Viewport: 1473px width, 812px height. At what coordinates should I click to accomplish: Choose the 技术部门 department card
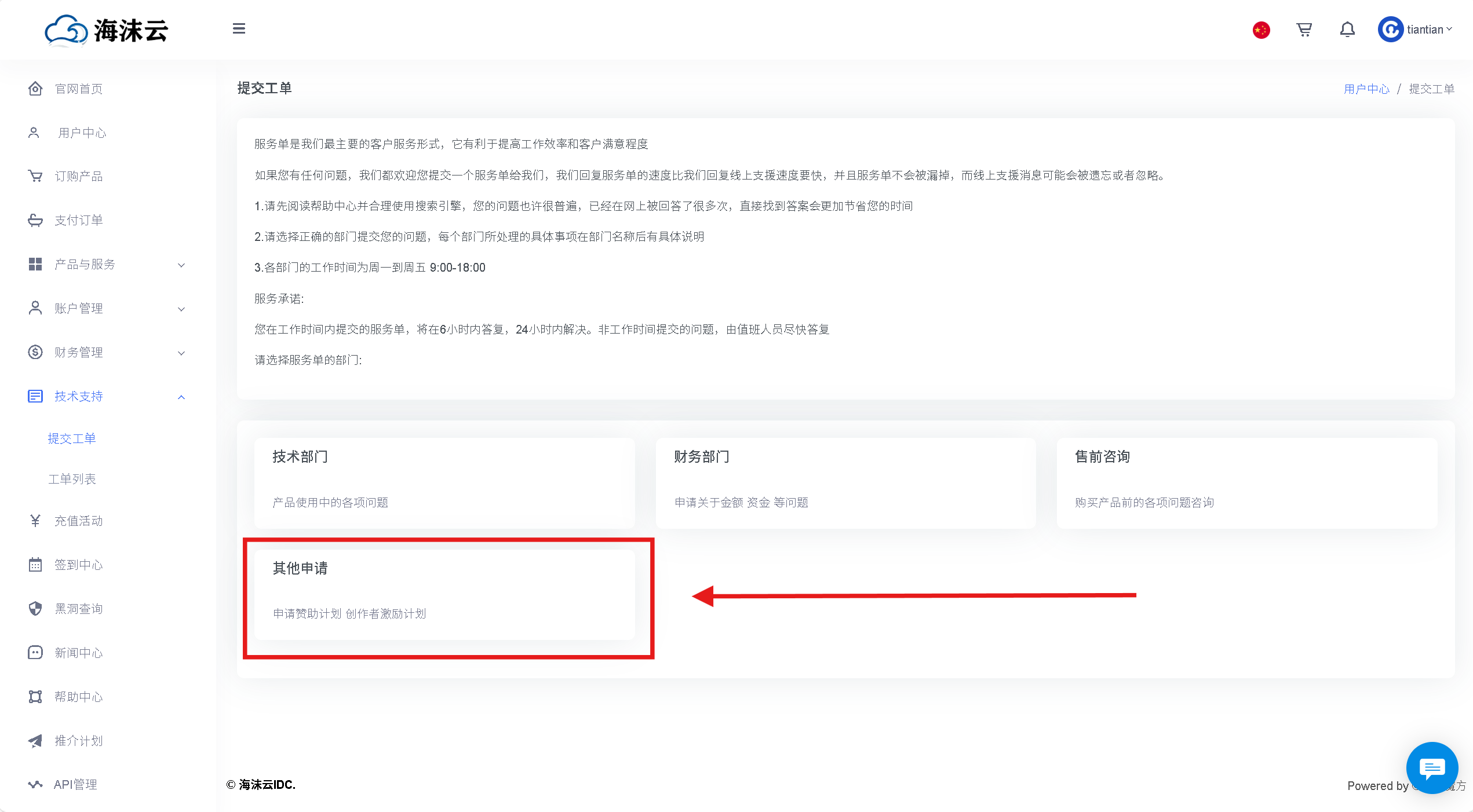444,482
